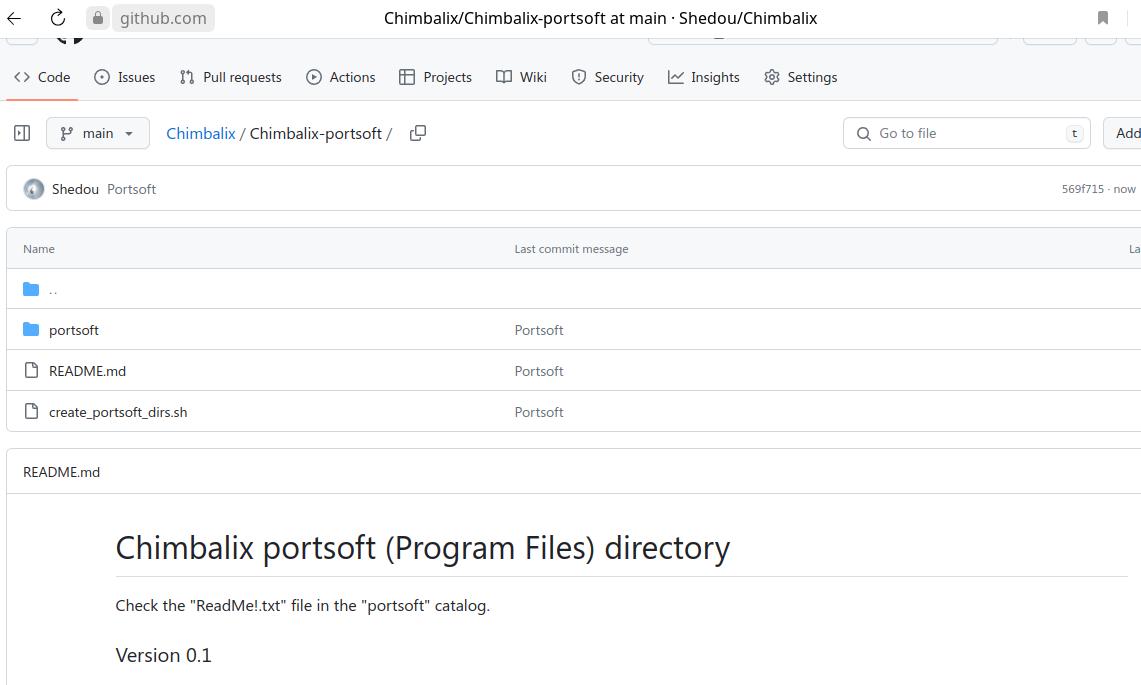Click the browser back arrow
Viewport: 1141px width, 685px height.
(14, 18)
